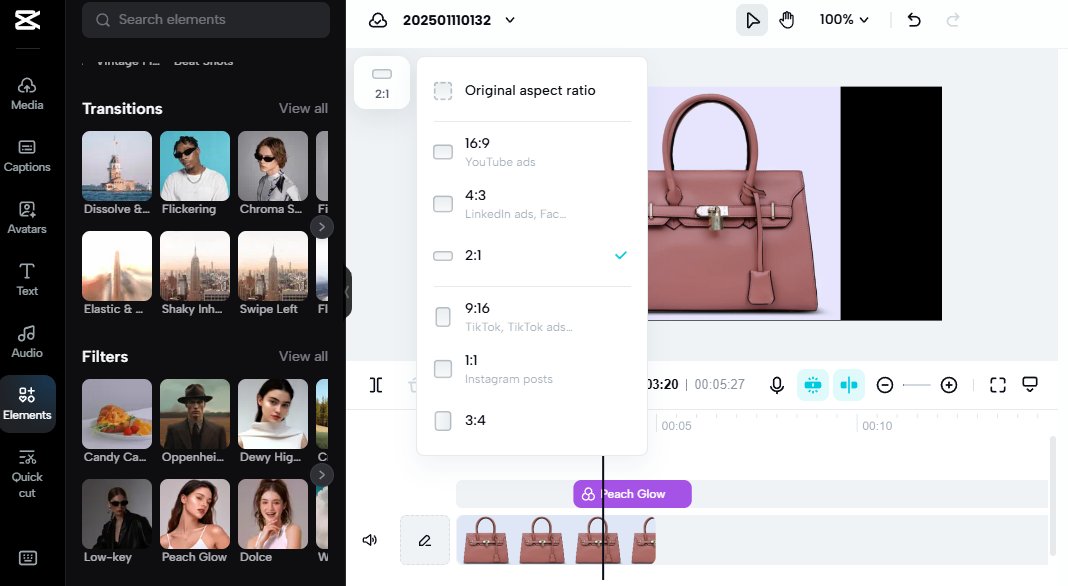Apply the Low-key filter thumbnail
1068x586 pixels.
(116, 514)
